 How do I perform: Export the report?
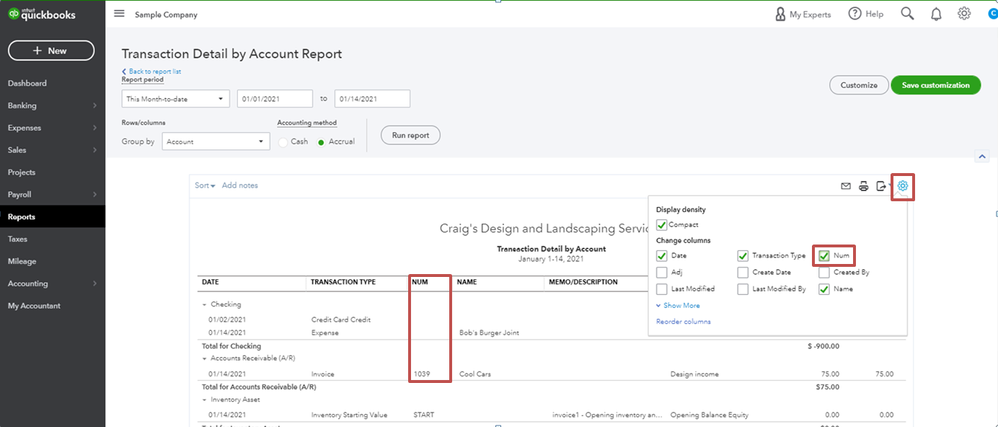(881, 186)
